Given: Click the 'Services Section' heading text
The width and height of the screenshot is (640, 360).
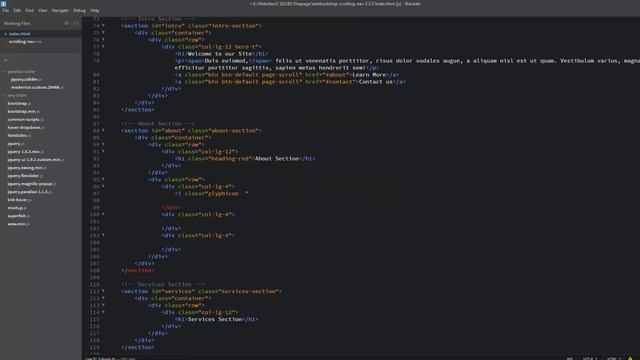Looking at the screenshot, I should tap(215, 319).
